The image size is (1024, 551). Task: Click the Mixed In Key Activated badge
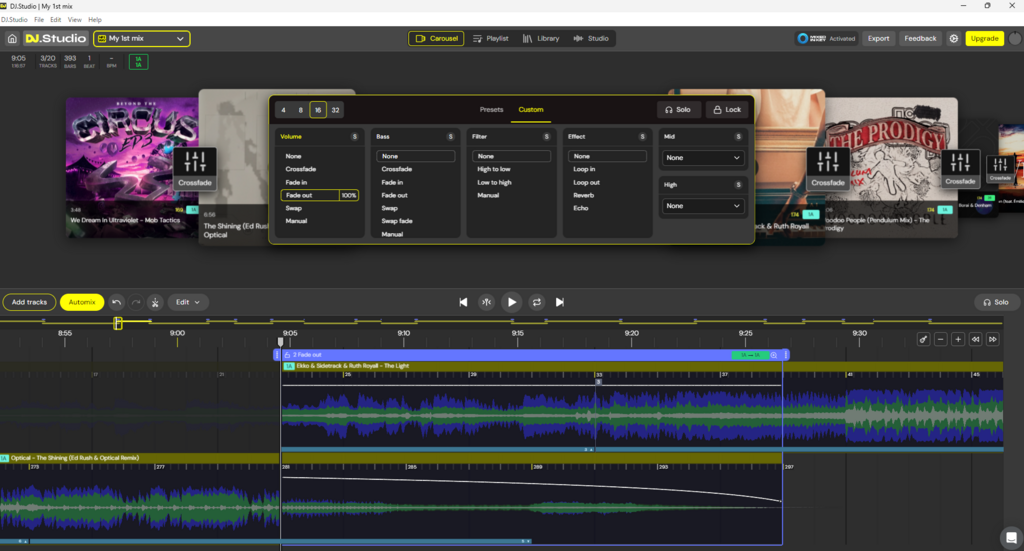coord(826,39)
